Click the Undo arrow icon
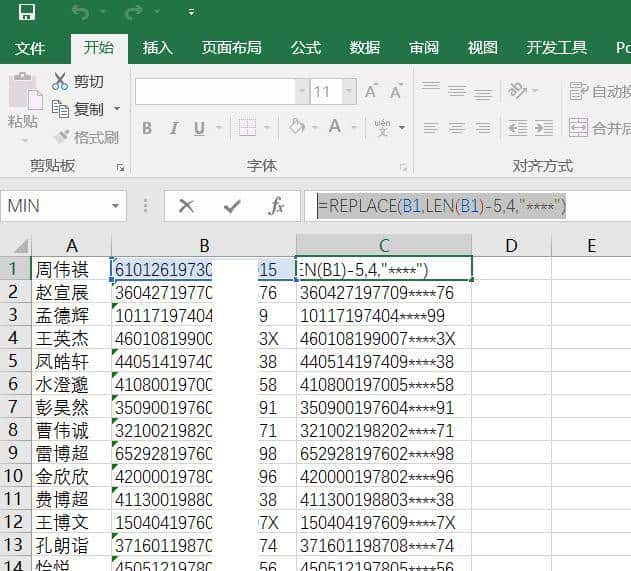The height and width of the screenshot is (571, 631). (80, 12)
